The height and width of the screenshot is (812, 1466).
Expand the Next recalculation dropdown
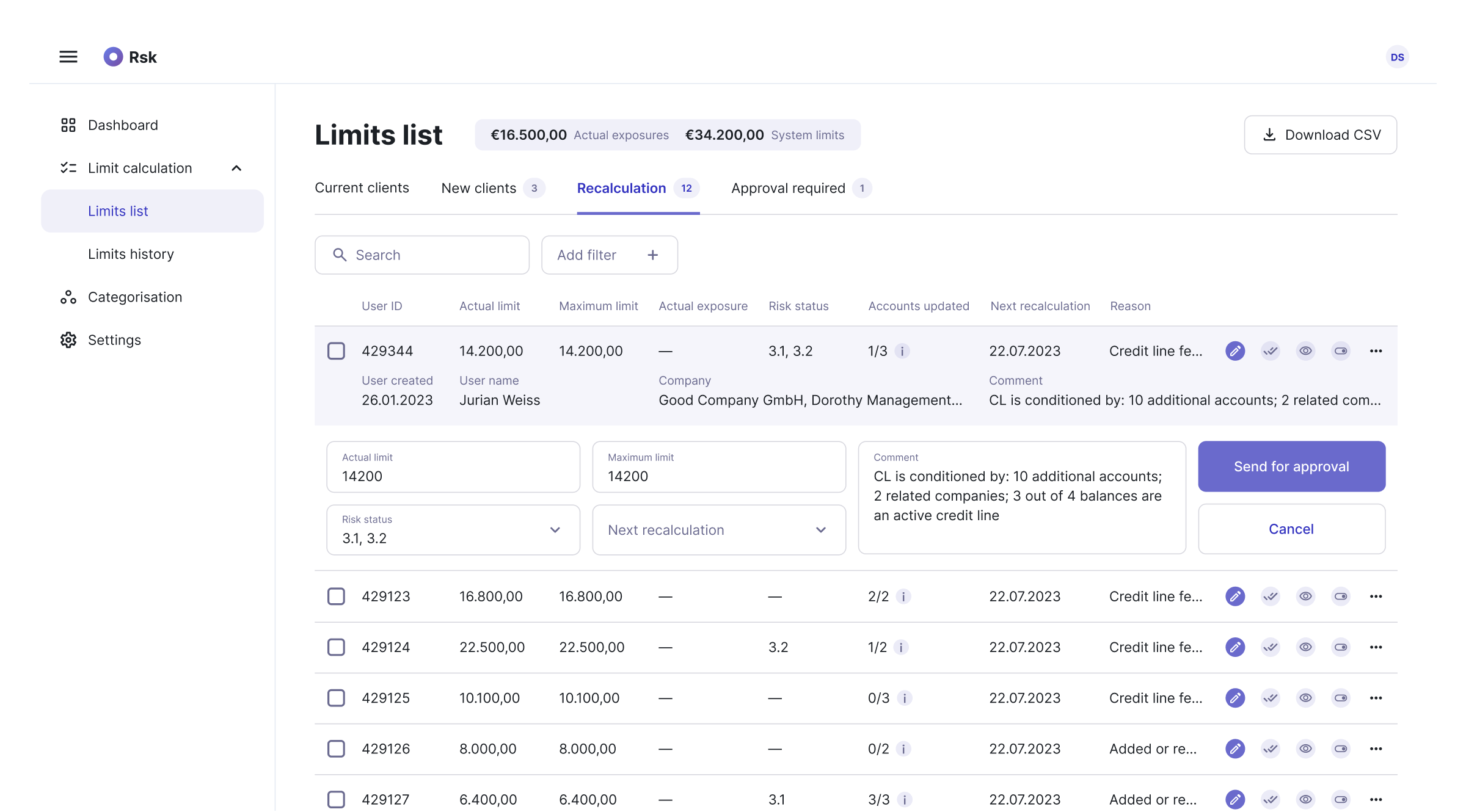pyautogui.click(x=719, y=530)
